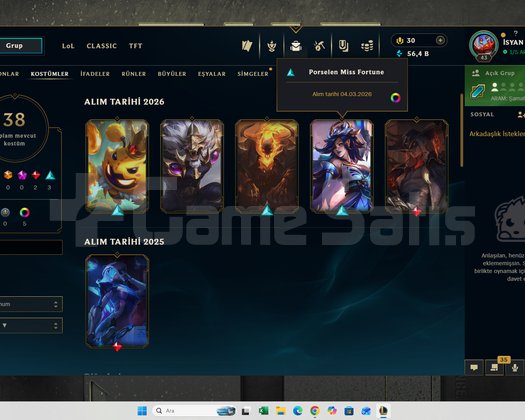Open League of Legends taskbar icon
Image resolution: width=525 pixels, height=420 pixels.
(x=383, y=411)
